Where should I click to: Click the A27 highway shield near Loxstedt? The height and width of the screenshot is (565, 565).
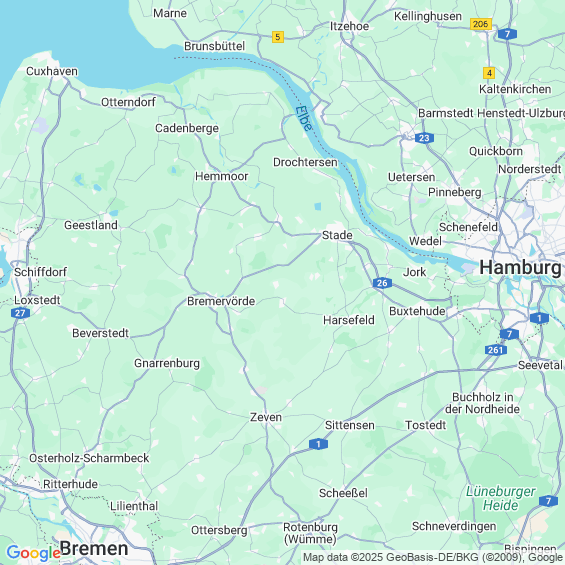[20, 313]
